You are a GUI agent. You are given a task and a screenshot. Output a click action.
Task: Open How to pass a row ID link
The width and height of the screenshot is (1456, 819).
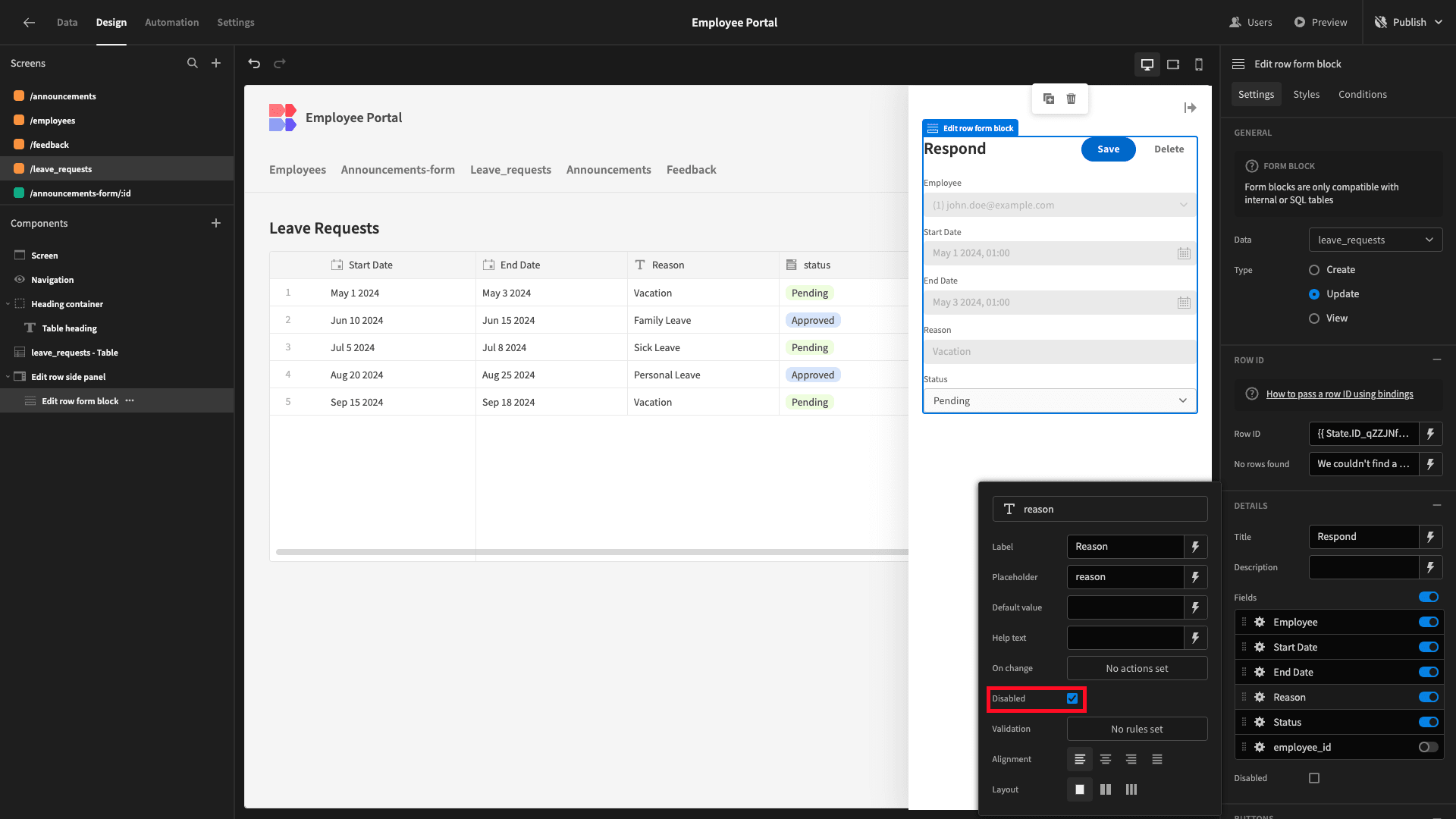[x=1339, y=394]
